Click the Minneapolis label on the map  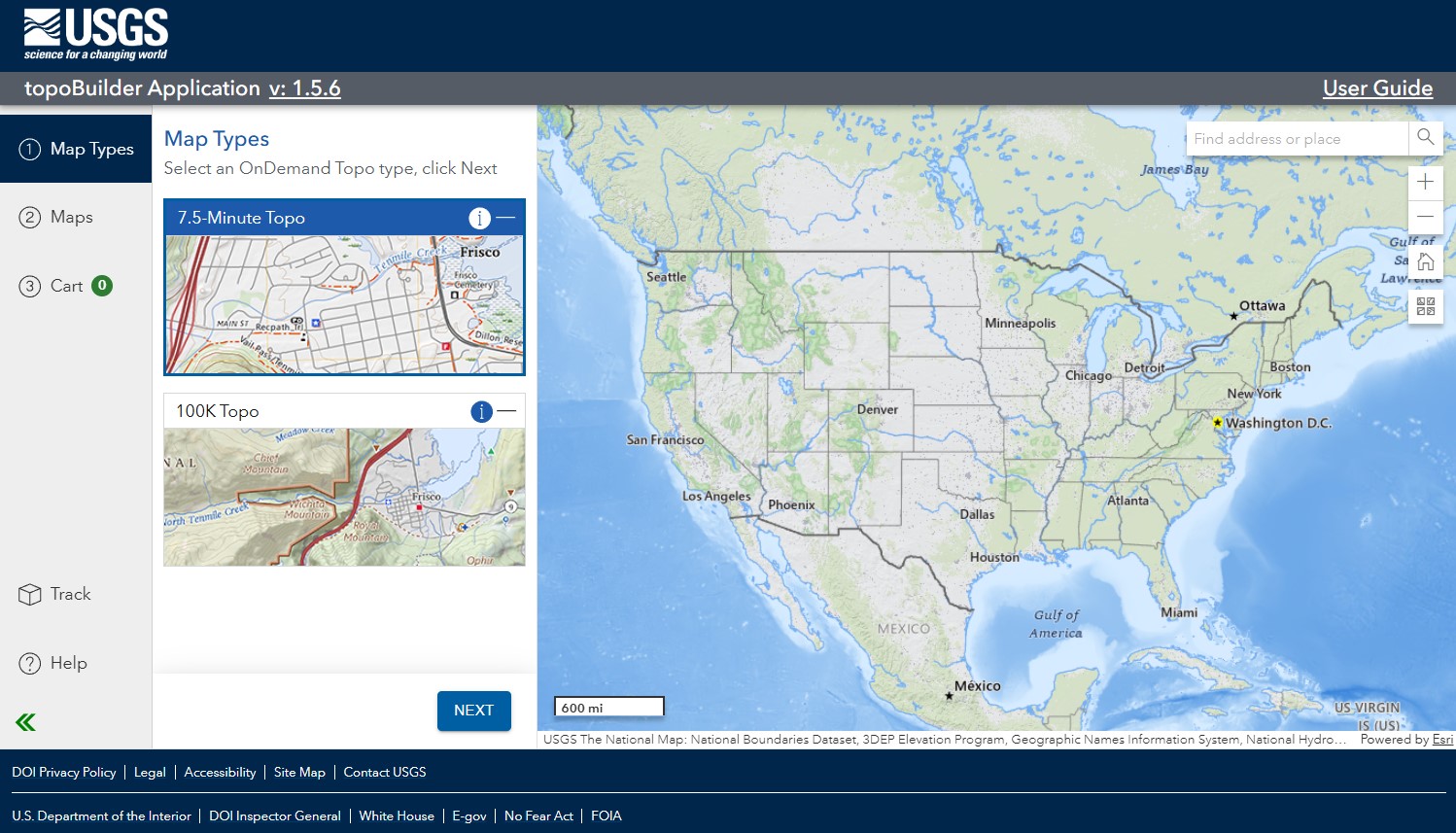point(1021,323)
